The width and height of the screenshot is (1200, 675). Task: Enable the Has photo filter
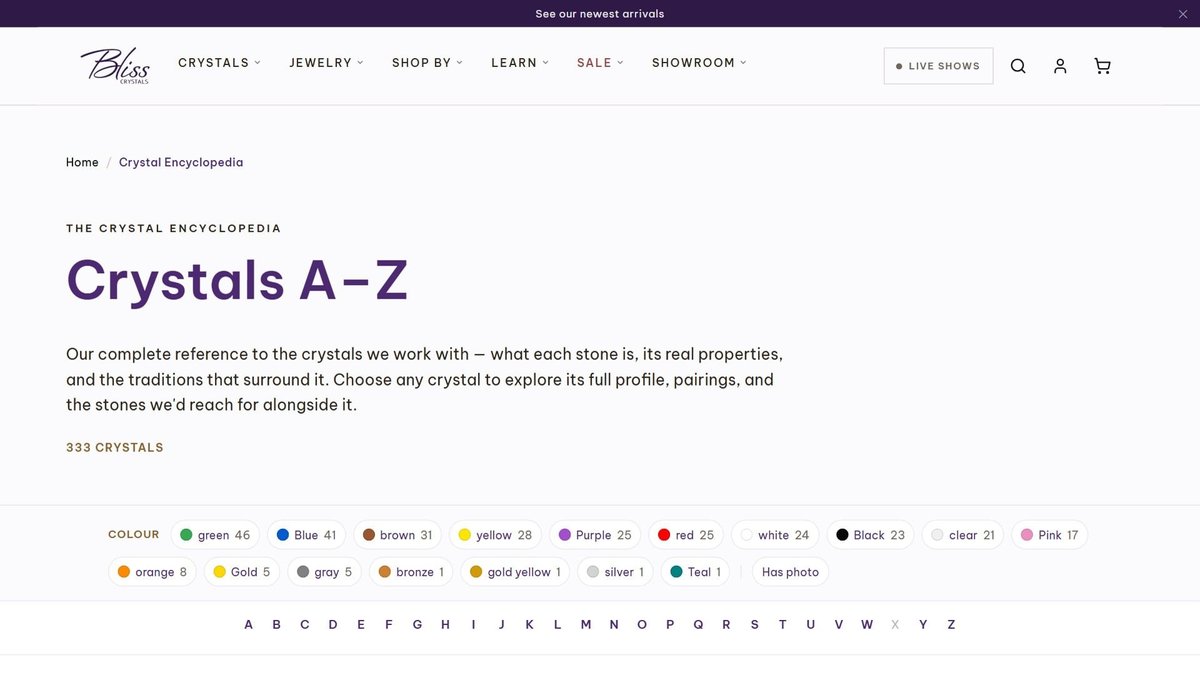pos(790,572)
